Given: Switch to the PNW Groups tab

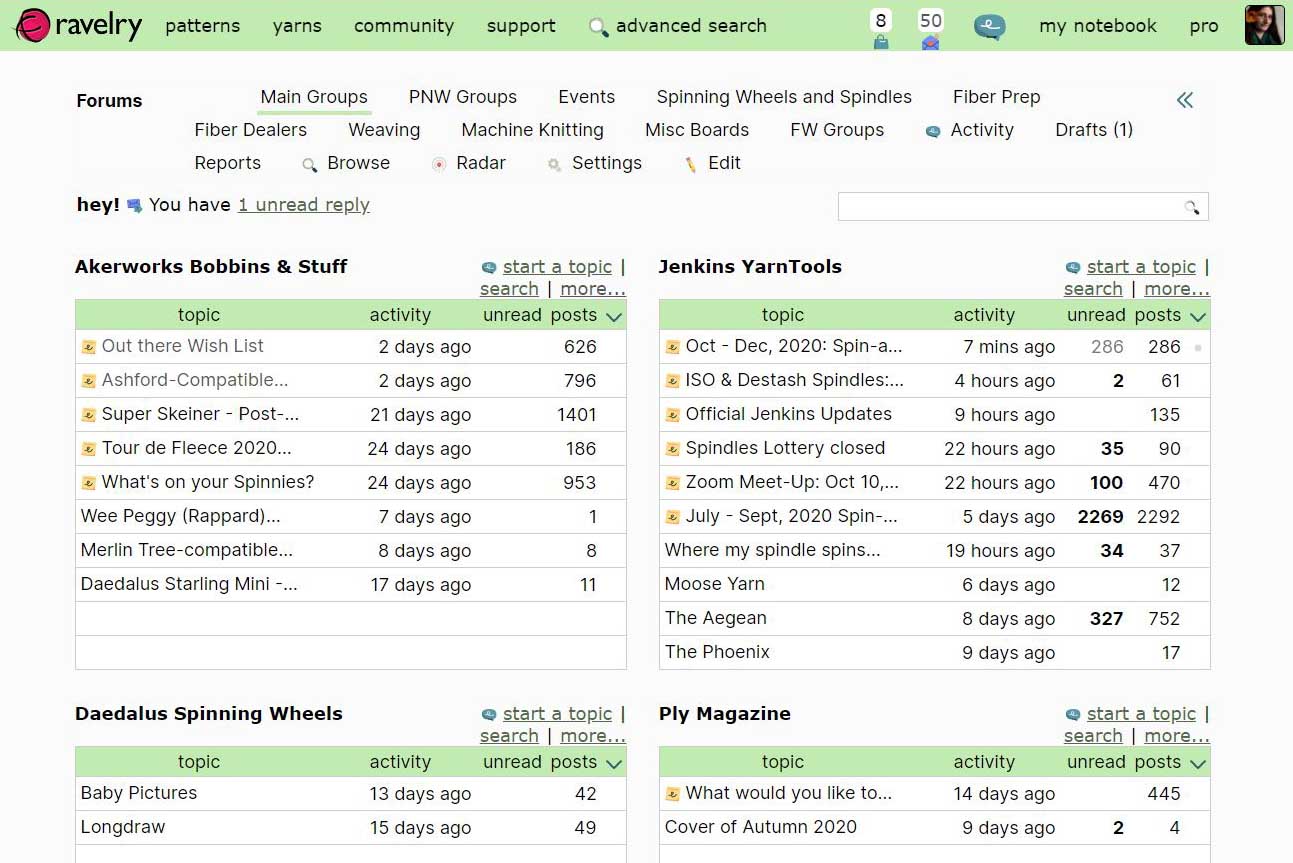Looking at the screenshot, I should point(462,97).
